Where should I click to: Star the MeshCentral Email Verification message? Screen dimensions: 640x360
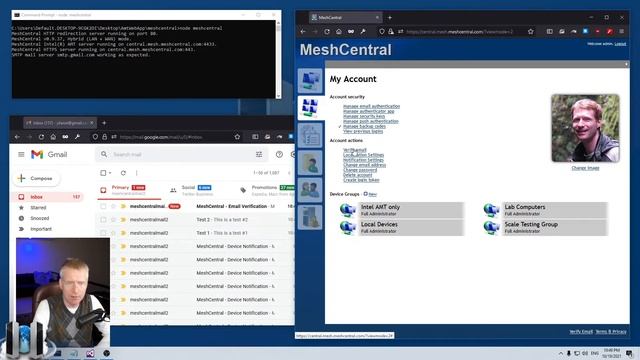113,207
